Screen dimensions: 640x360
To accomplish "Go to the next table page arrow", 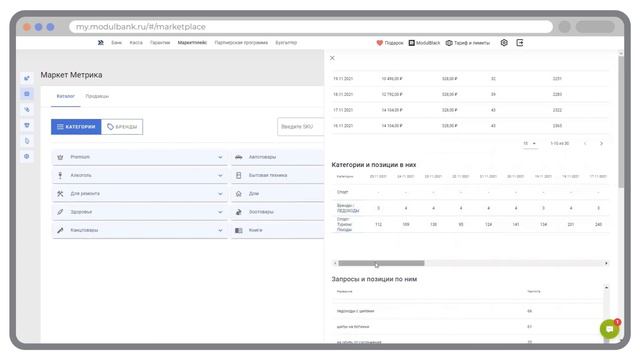I will click(601, 144).
